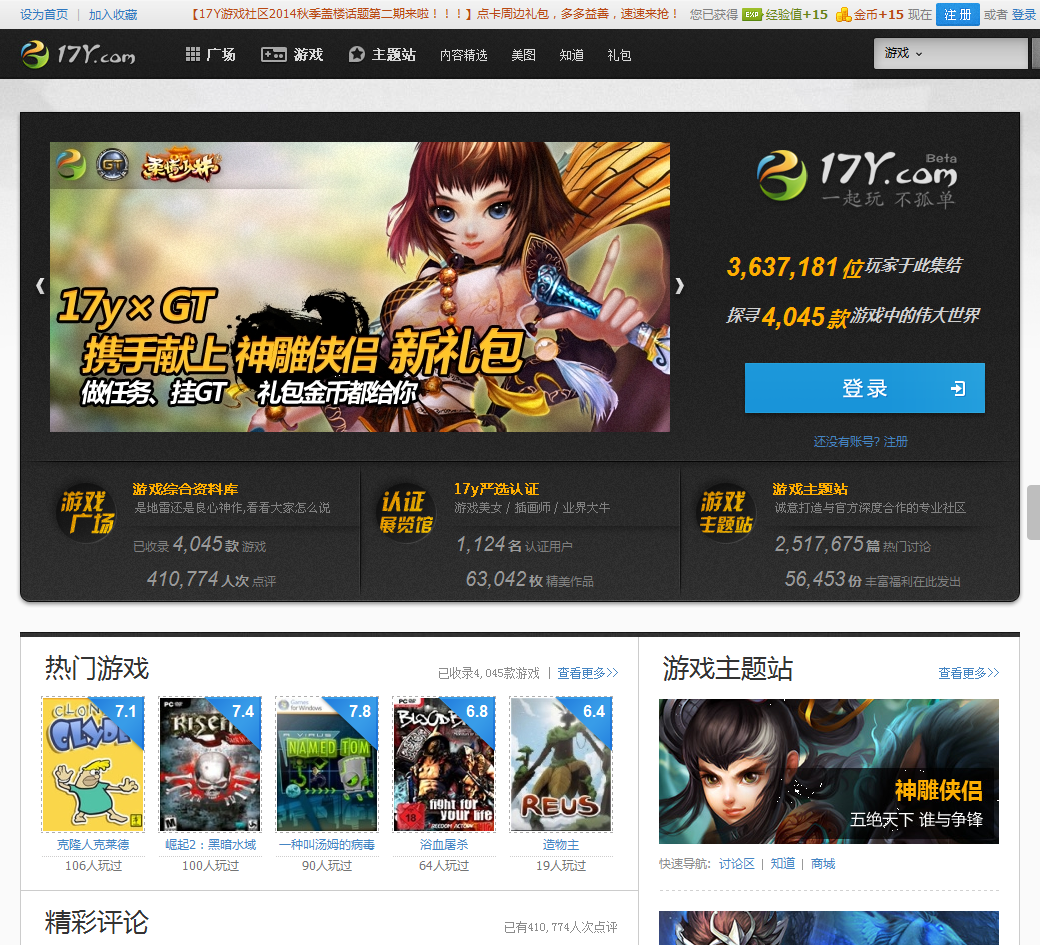1040x945 pixels.
Task: Show next banner slide arrow
Action: tap(679, 286)
